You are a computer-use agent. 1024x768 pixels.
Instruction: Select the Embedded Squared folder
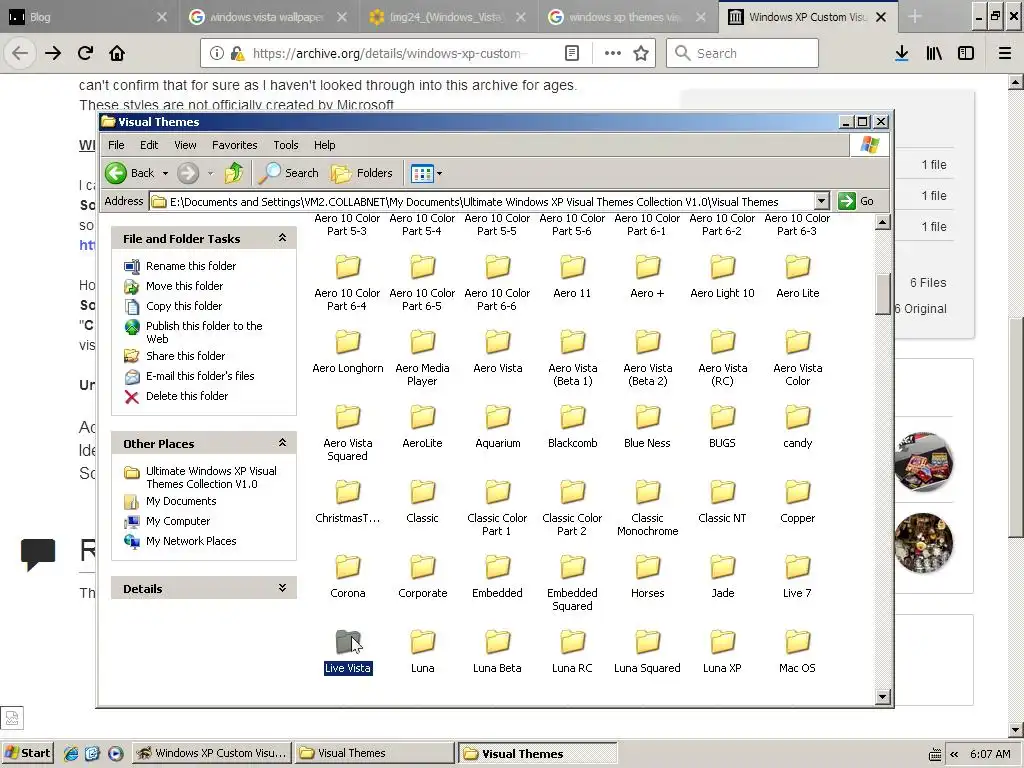pos(572,583)
